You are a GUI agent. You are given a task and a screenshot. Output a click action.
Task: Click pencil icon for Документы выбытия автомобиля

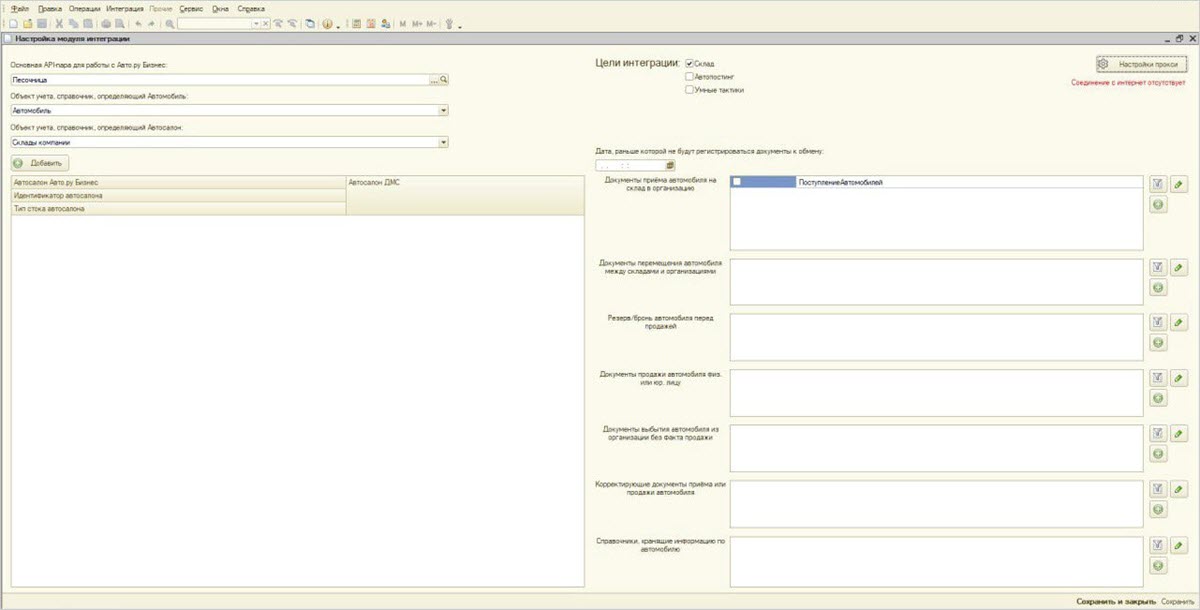coord(1178,433)
